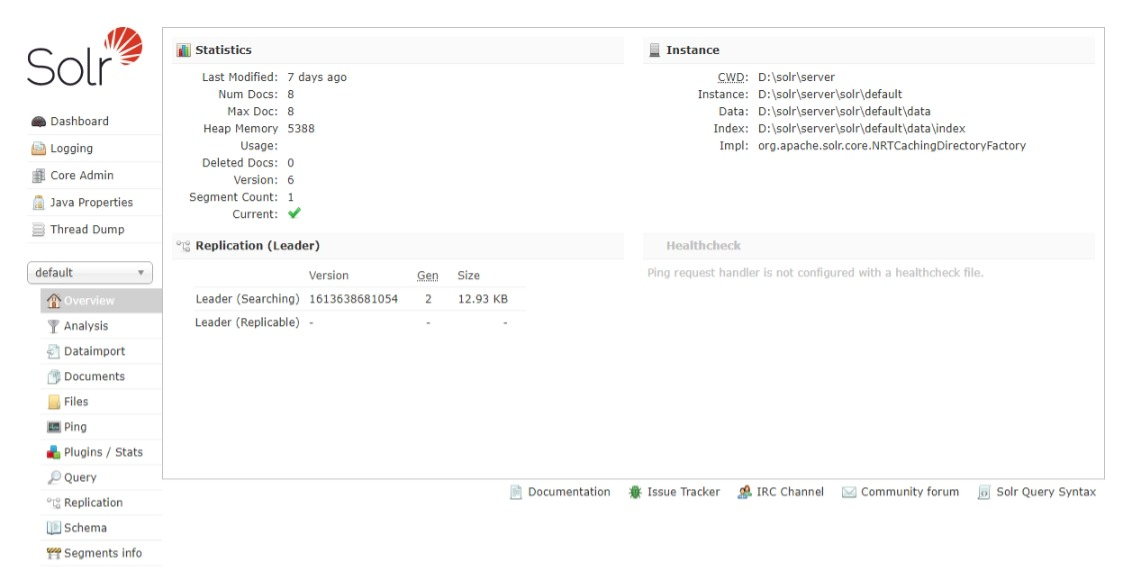The height and width of the screenshot is (574, 1132).
Task: Click the Ping terminal icon
Action: coord(53,427)
